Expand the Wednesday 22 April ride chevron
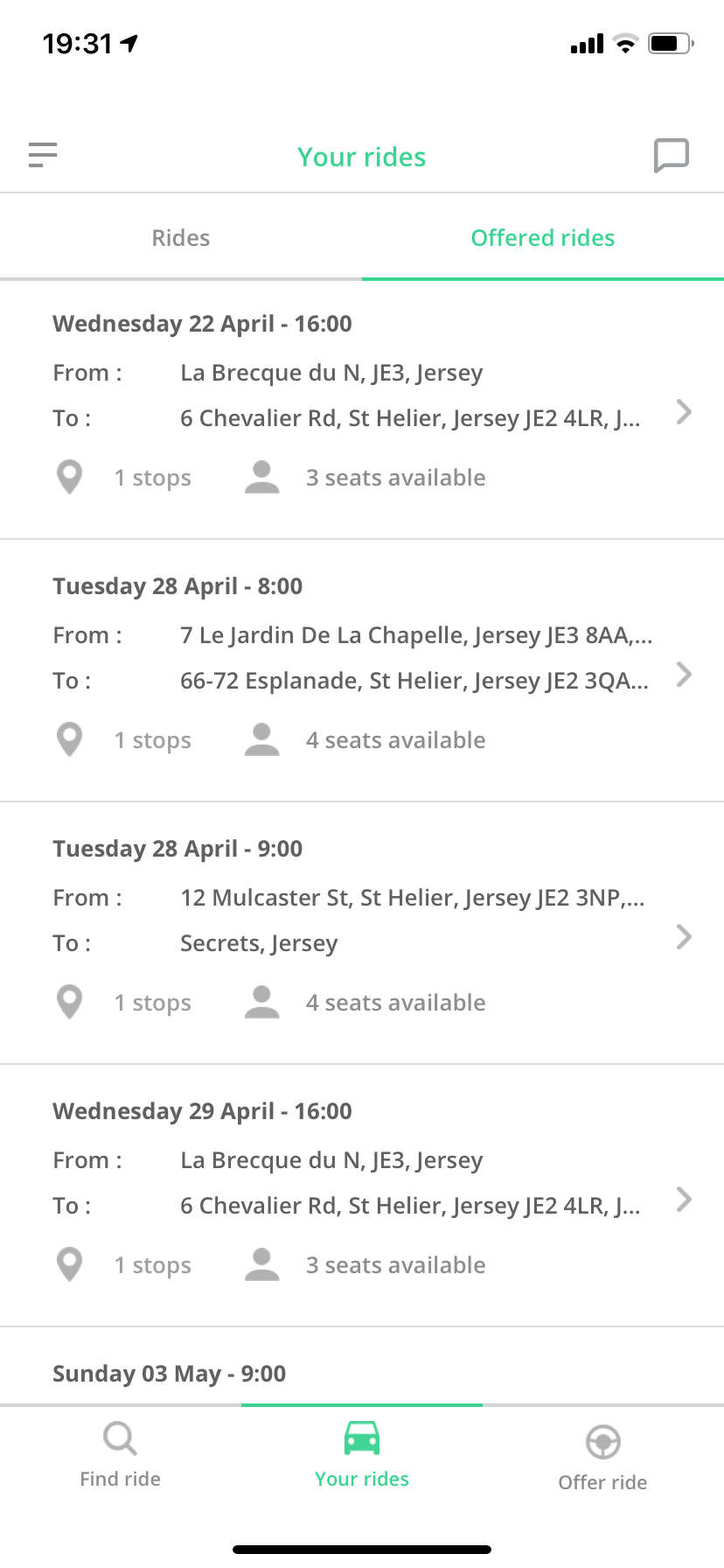Screen dimensions: 724x1568 684,412
